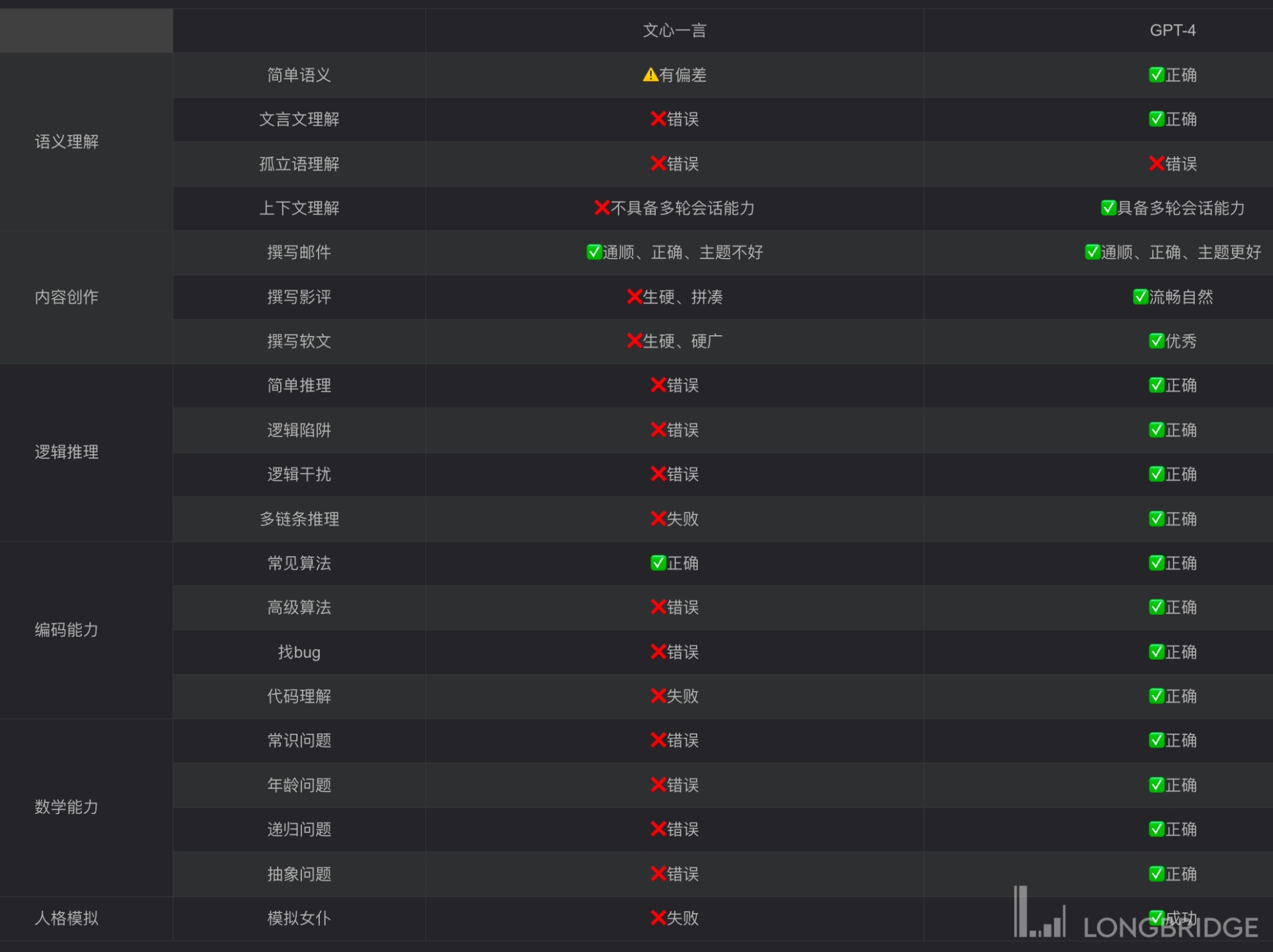Click the red X beside 不具备多轮会话能力
The height and width of the screenshot is (952, 1273).
pos(601,208)
